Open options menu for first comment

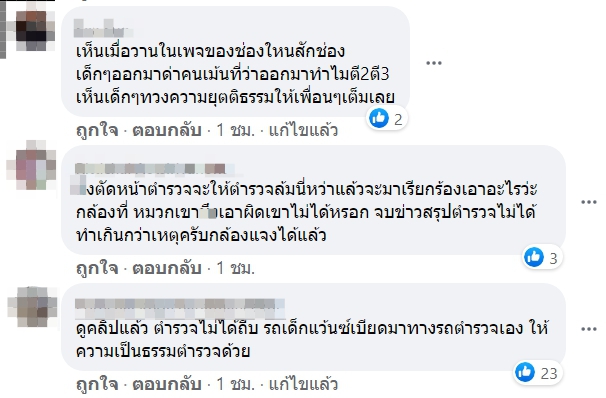[434, 63]
